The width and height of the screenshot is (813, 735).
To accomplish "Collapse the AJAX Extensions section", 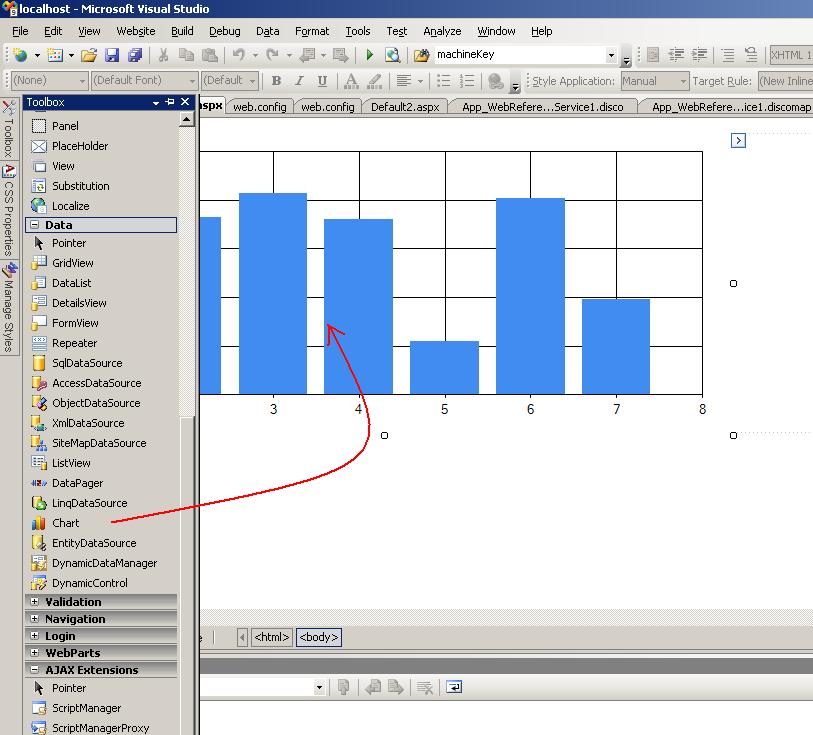I will pyautogui.click(x=35, y=670).
